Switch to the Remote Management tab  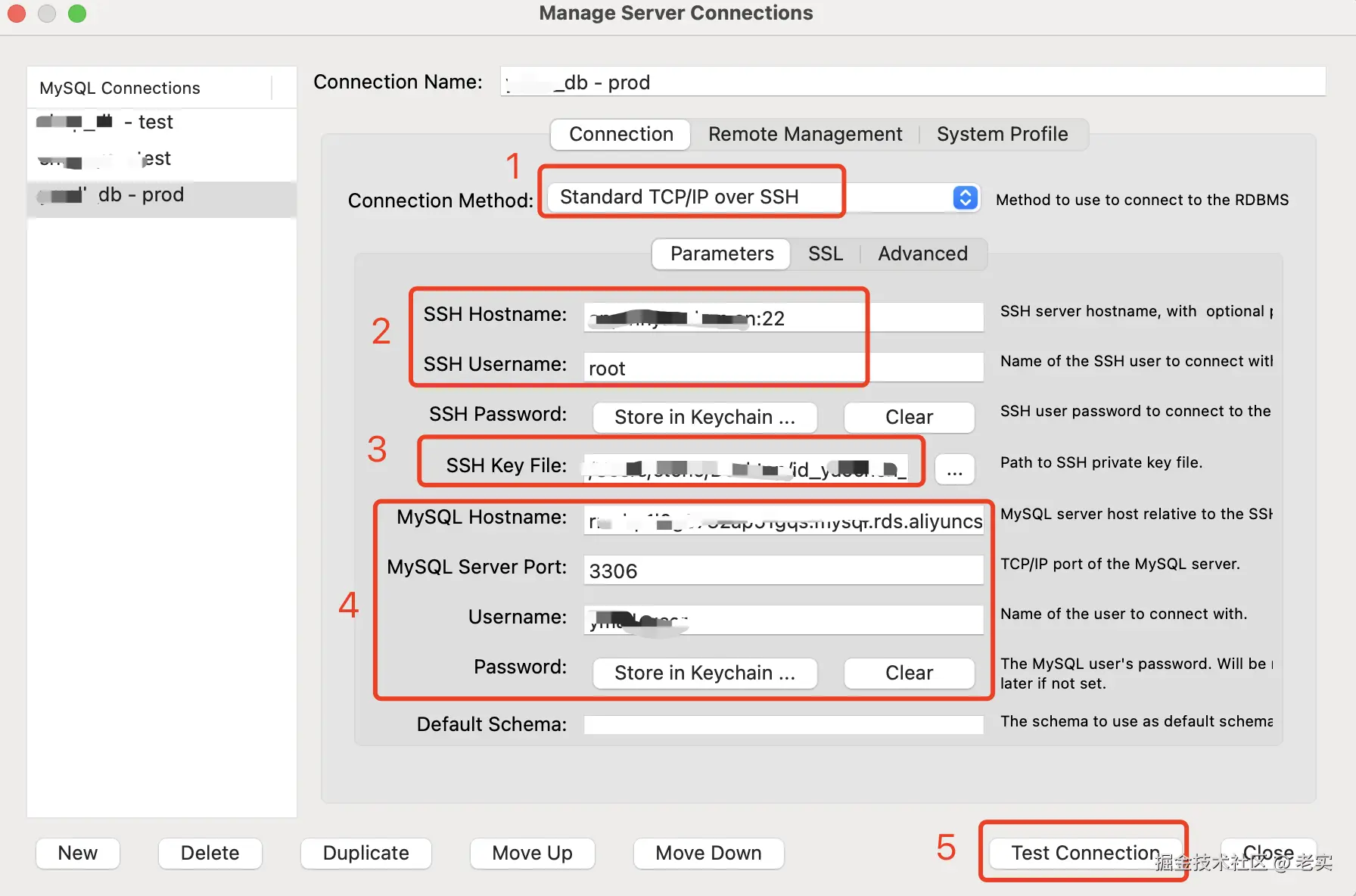(805, 134)
